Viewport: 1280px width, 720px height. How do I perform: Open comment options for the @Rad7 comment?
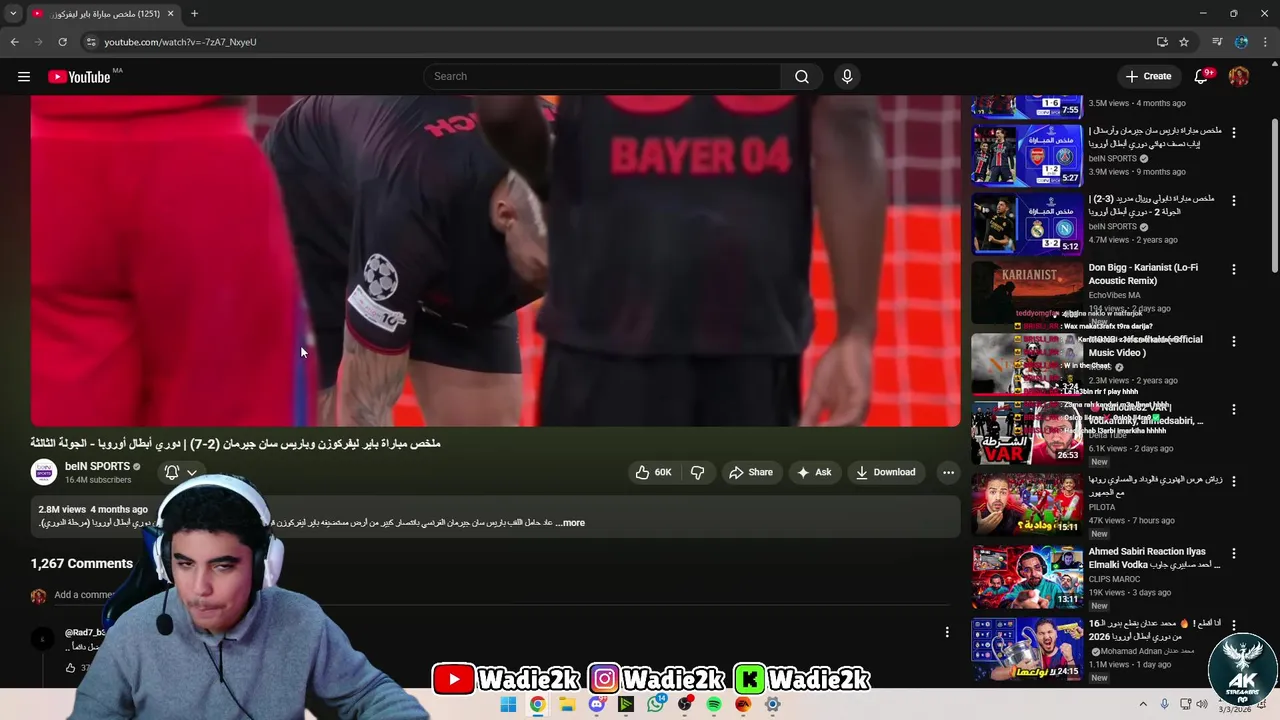tap(947, 632)
